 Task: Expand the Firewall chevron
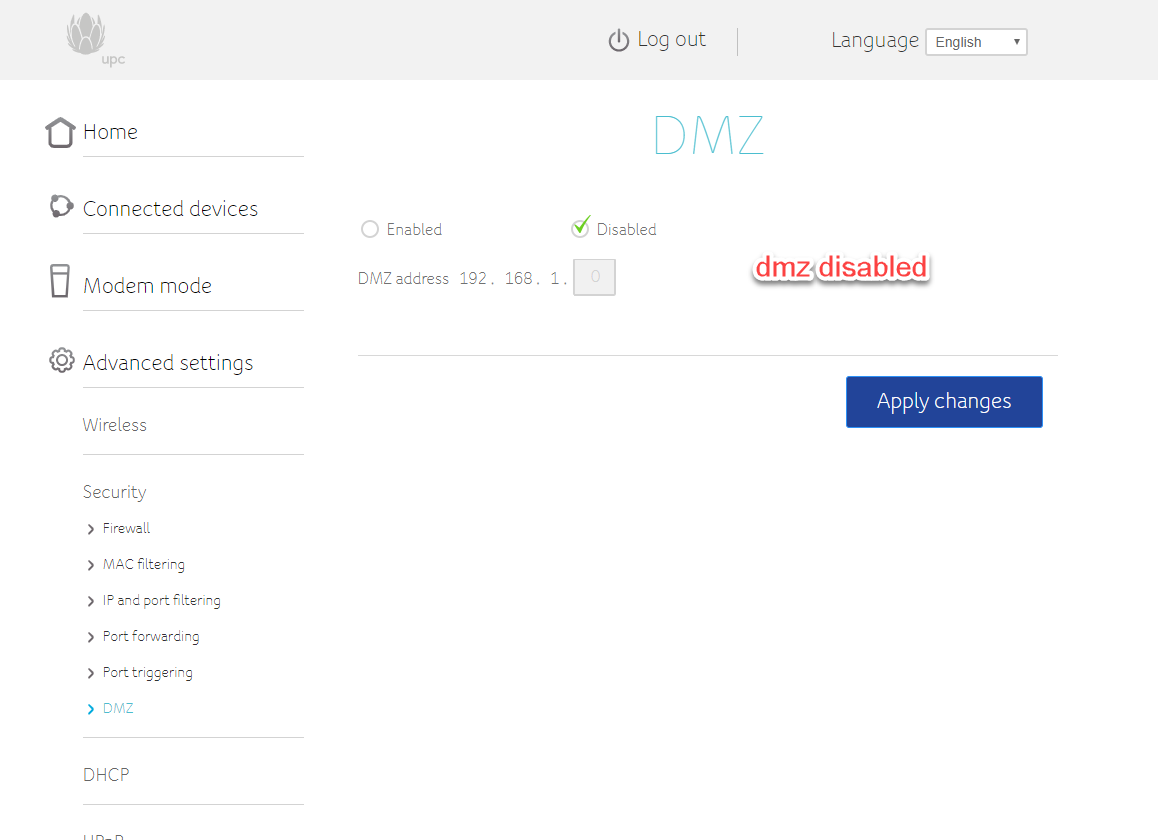tap(91, 529)
